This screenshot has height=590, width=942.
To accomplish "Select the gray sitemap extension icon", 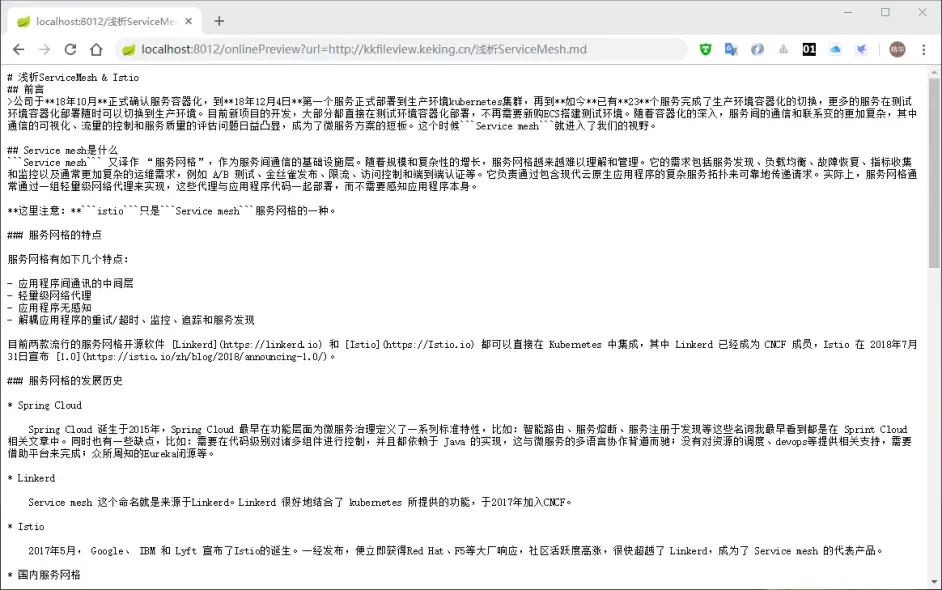I will (x=783, y=48).
